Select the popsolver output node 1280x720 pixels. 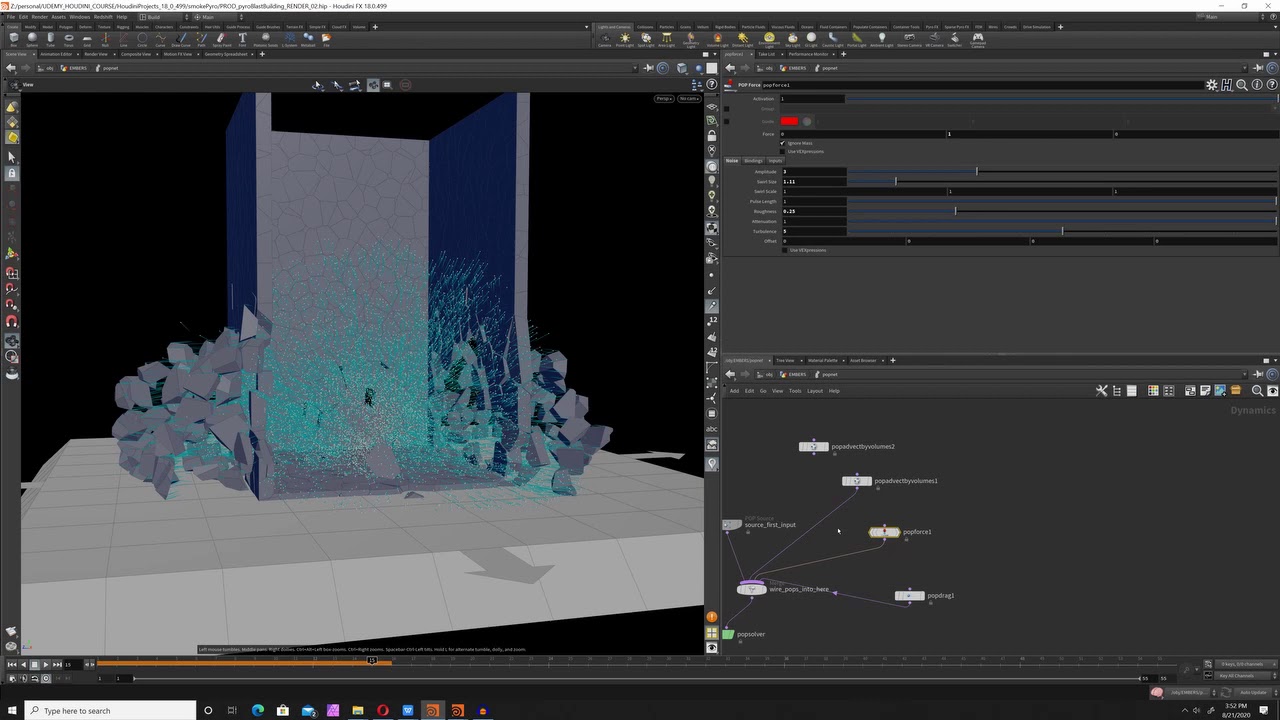pos(728,634)
